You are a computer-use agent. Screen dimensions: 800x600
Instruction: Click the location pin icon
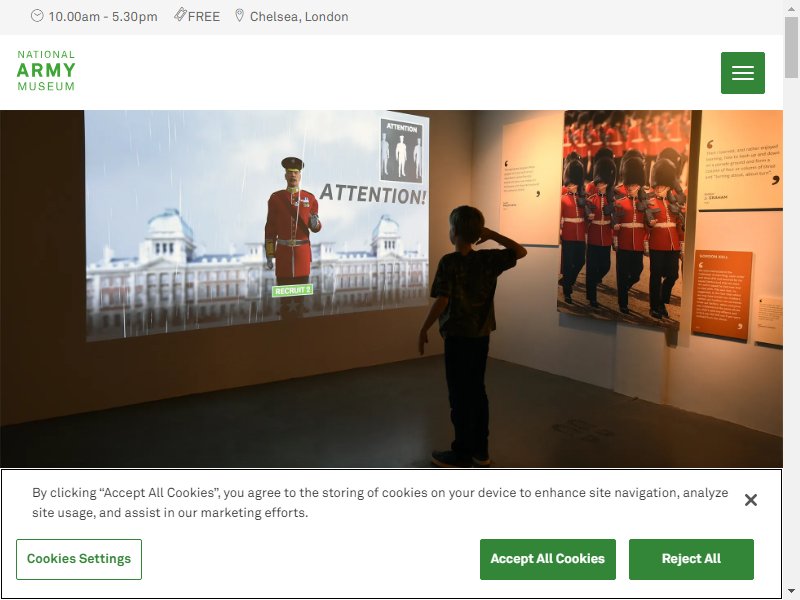239,16
